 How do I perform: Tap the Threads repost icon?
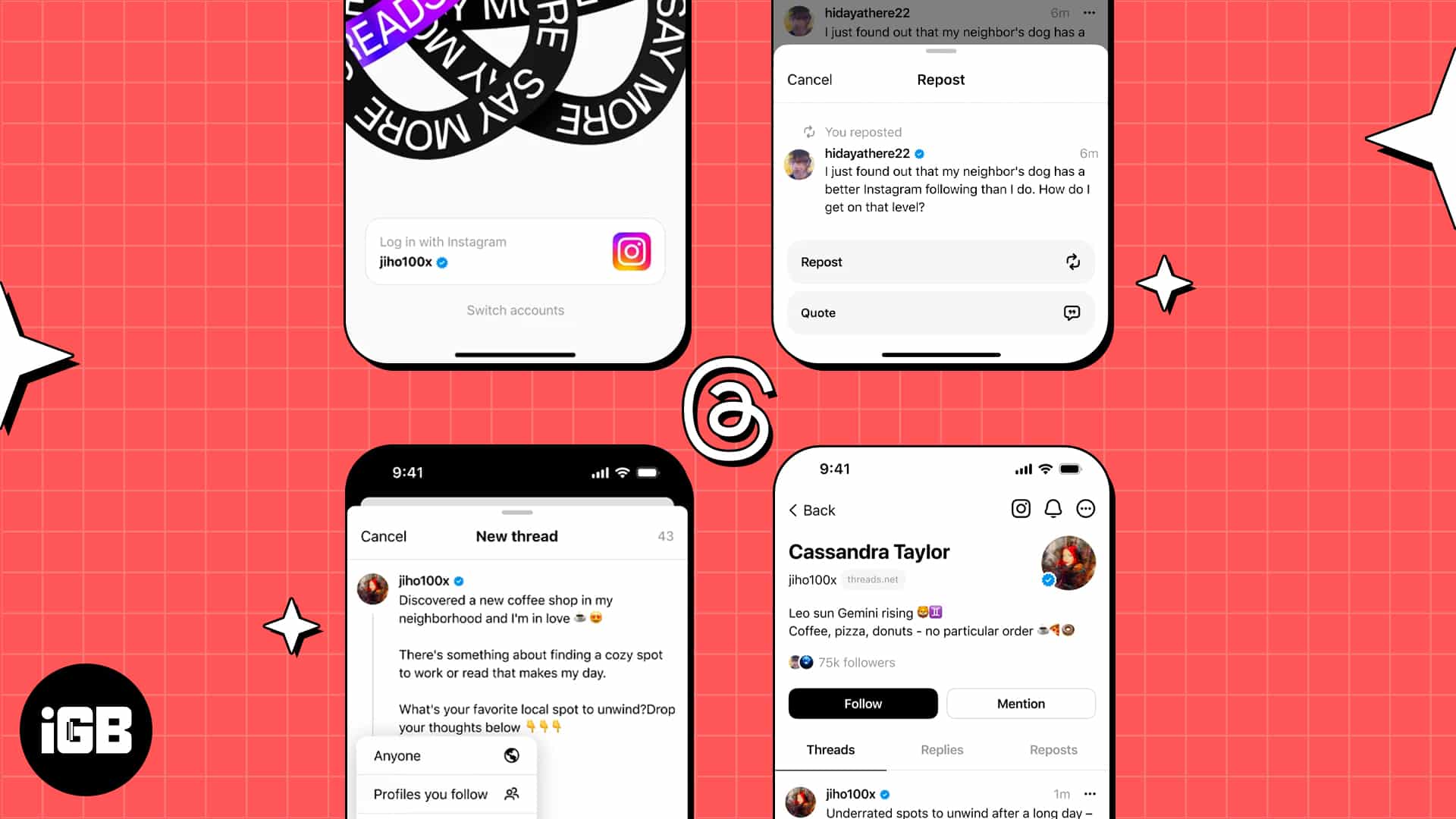click(x=1072, y=261)
